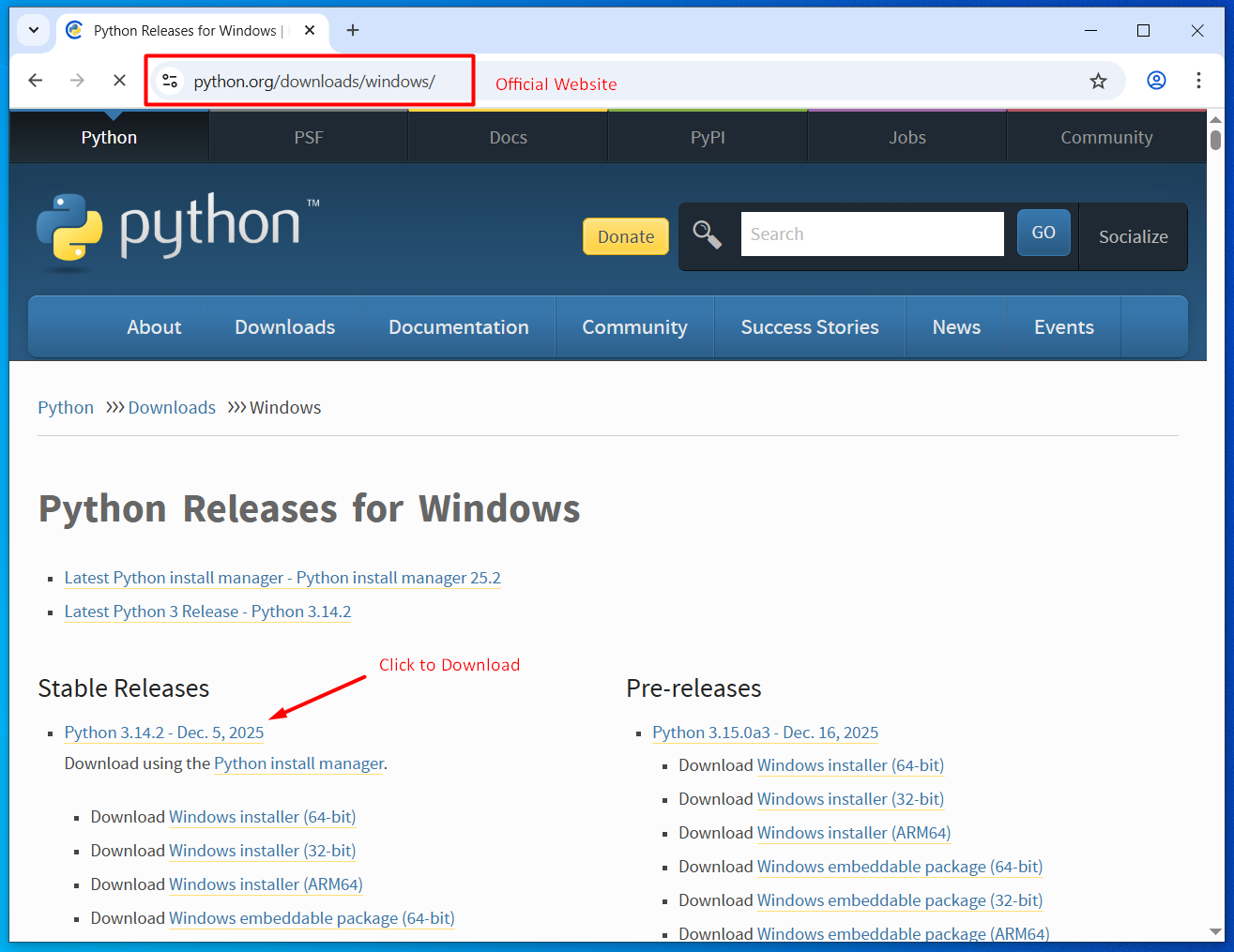Image resolution: width=1234 pixels, height=952 pixels.
Task: Open a new tab with plus icon
Action: point(353,30)
